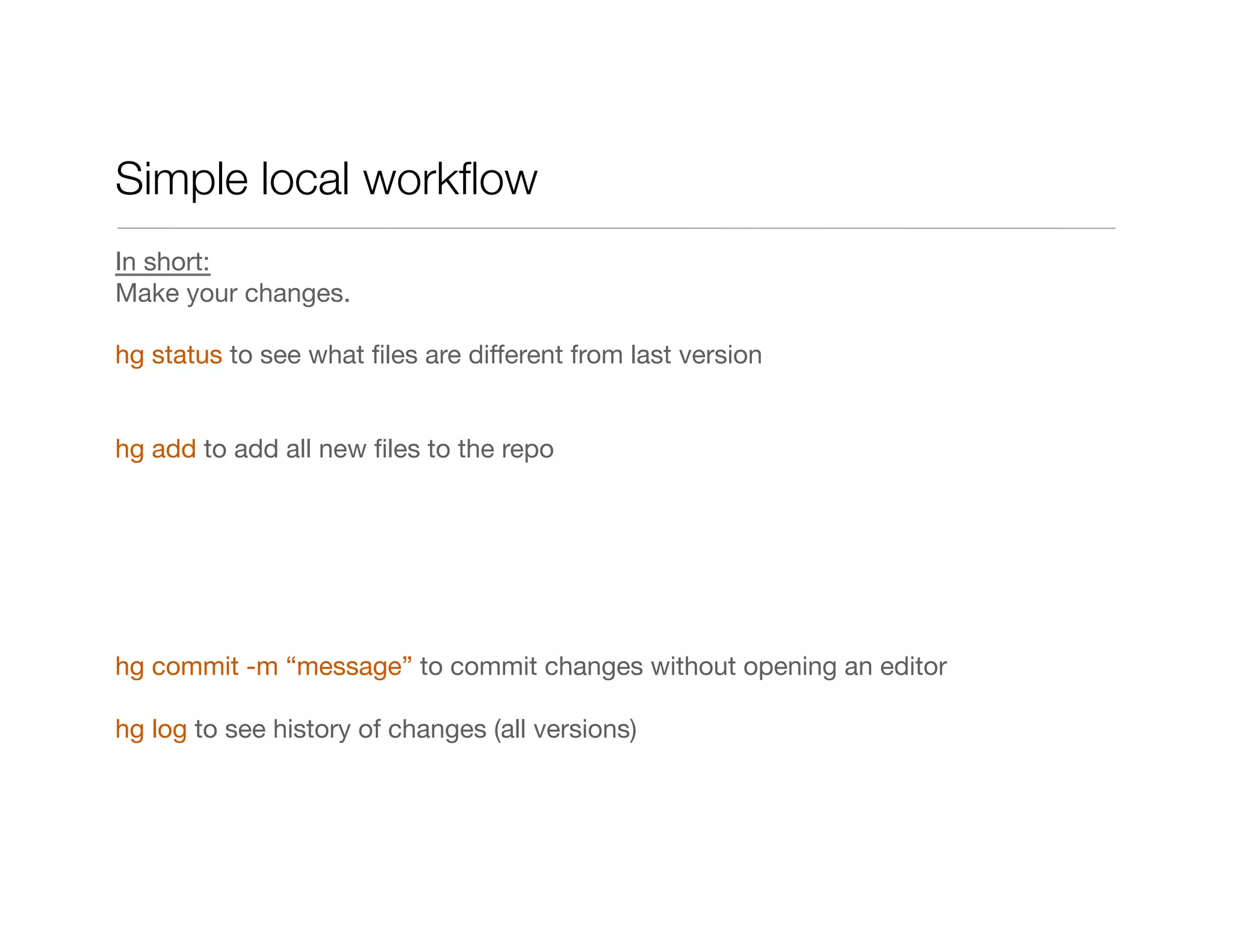Viewport: 1233px width, 952px height.
Task: Click 'to see history of changes (all versions)'
Action: coord(415,729)
